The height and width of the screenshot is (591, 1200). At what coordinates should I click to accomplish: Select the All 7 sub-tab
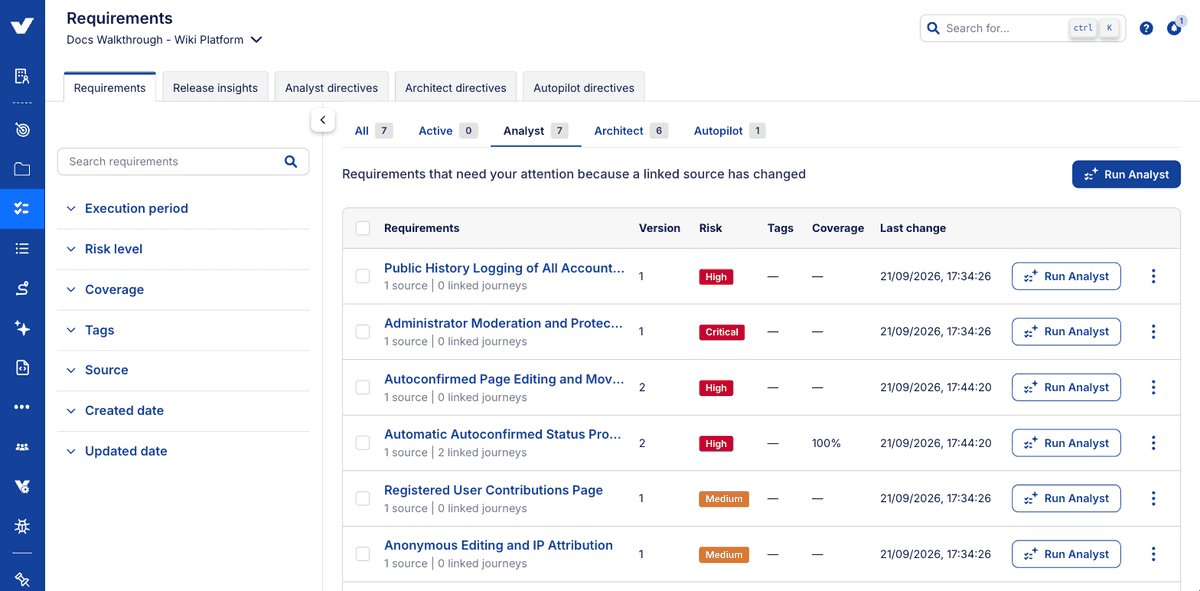(x=373, y=131)
